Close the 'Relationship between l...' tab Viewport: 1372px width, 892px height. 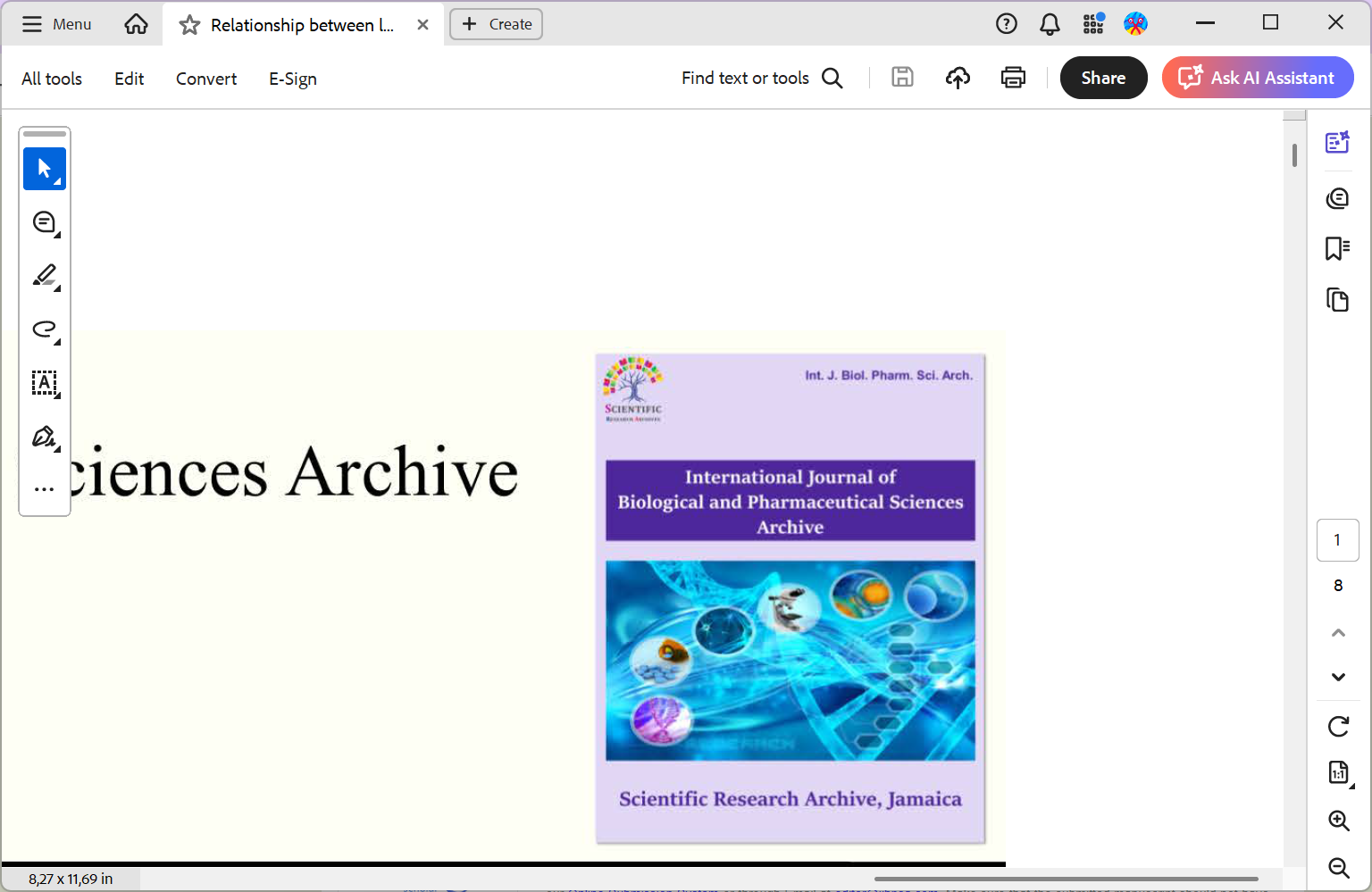tap(423, 25)
